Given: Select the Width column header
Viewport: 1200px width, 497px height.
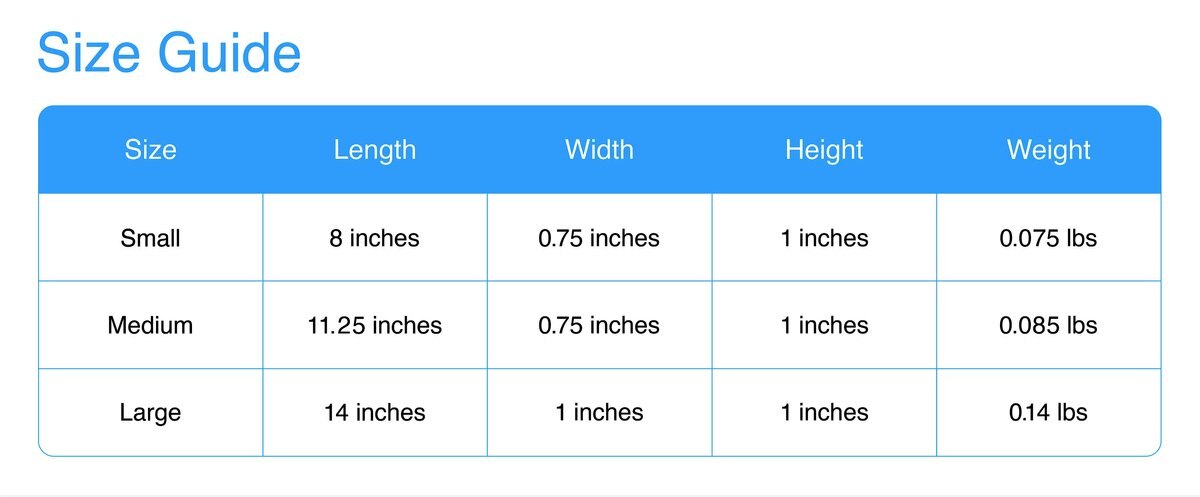Looking at the screenshot, I should pos(599,150).
